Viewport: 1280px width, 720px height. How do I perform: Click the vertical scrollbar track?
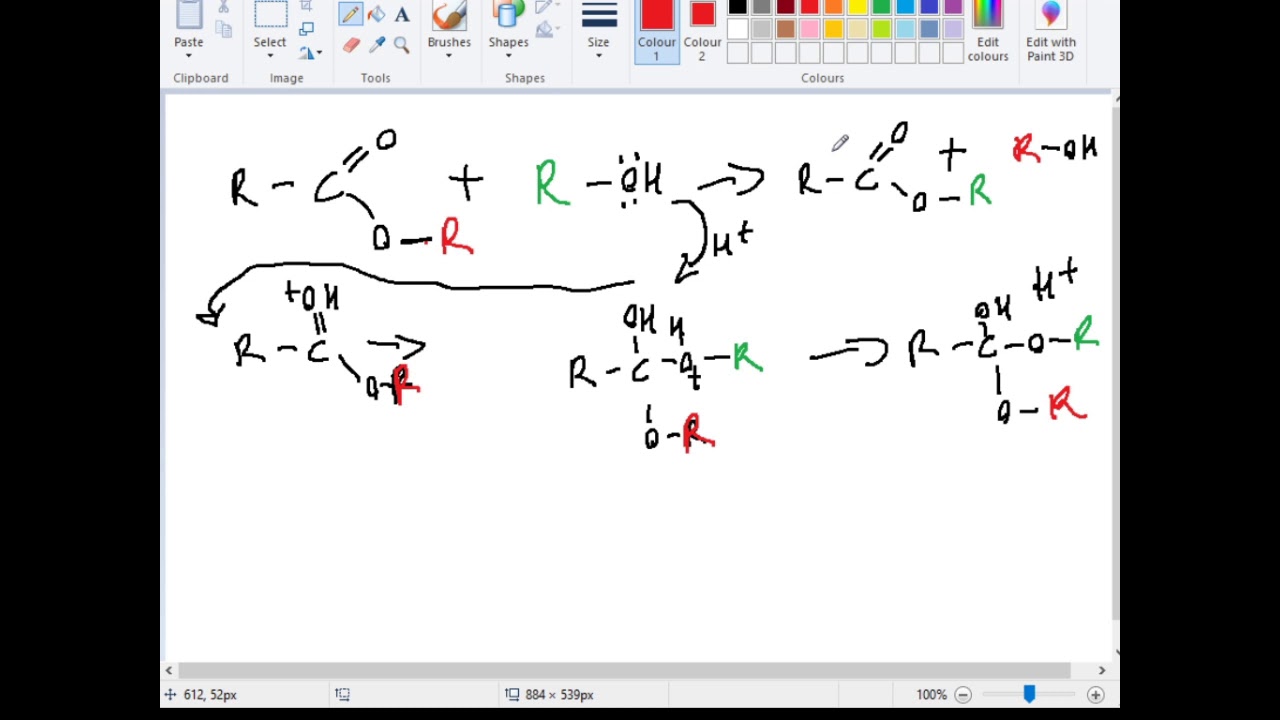1115,375
